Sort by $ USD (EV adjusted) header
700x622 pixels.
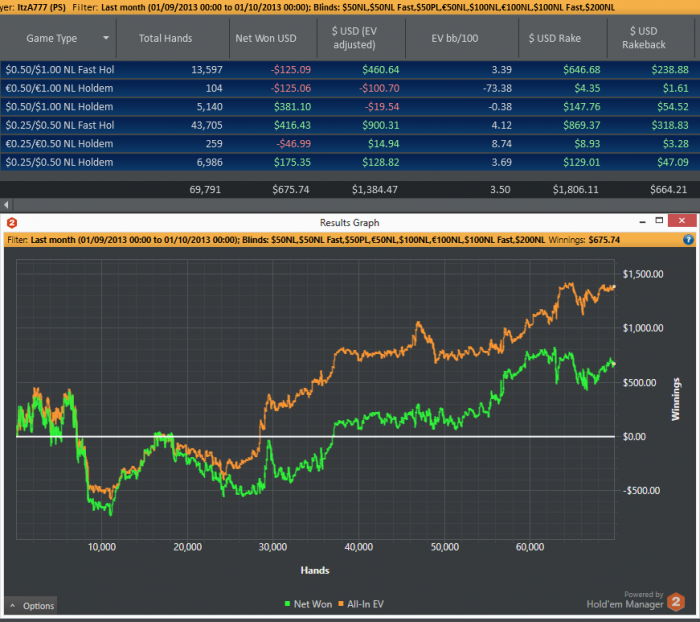354,38
